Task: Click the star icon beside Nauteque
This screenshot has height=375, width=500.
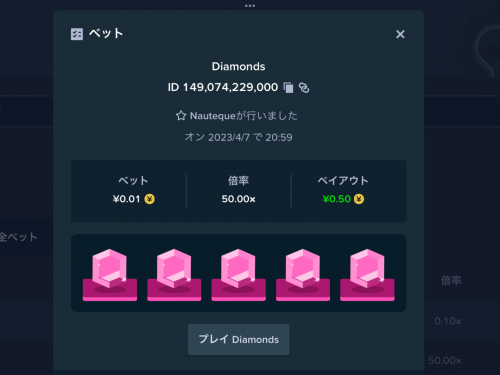Action: (181, 116)
